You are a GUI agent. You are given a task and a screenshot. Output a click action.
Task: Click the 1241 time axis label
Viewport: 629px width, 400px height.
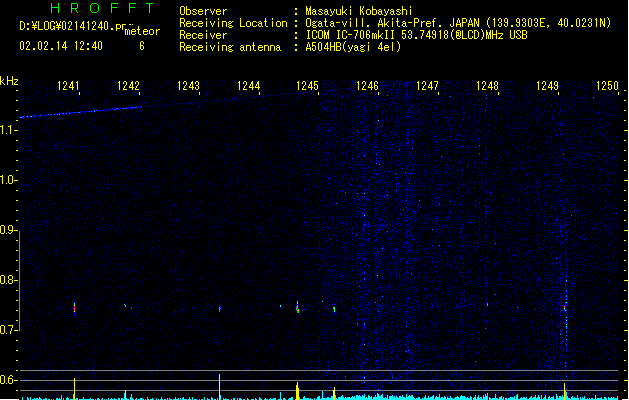(68, 85)
